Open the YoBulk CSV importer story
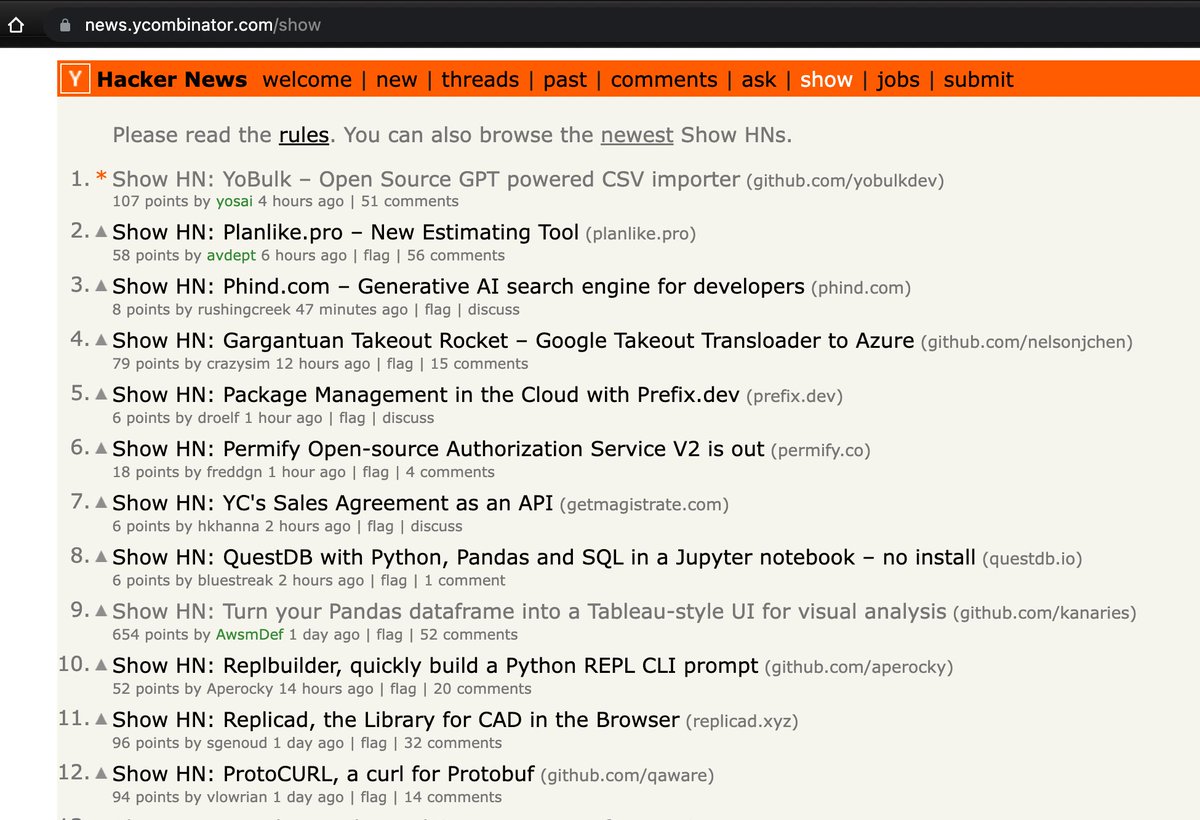The height and width of the screenshot is (820, 1200). click(x=426, y=179)
